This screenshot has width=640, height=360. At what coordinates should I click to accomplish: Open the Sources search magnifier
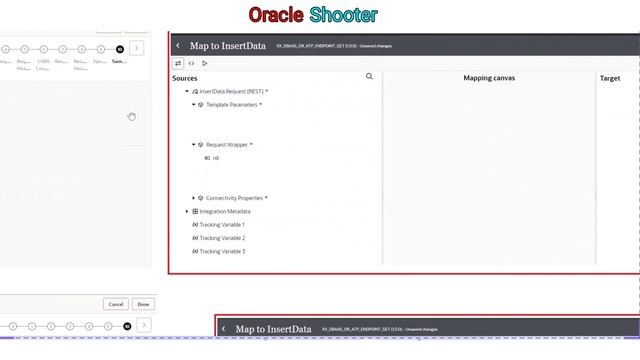coord(369,76)
